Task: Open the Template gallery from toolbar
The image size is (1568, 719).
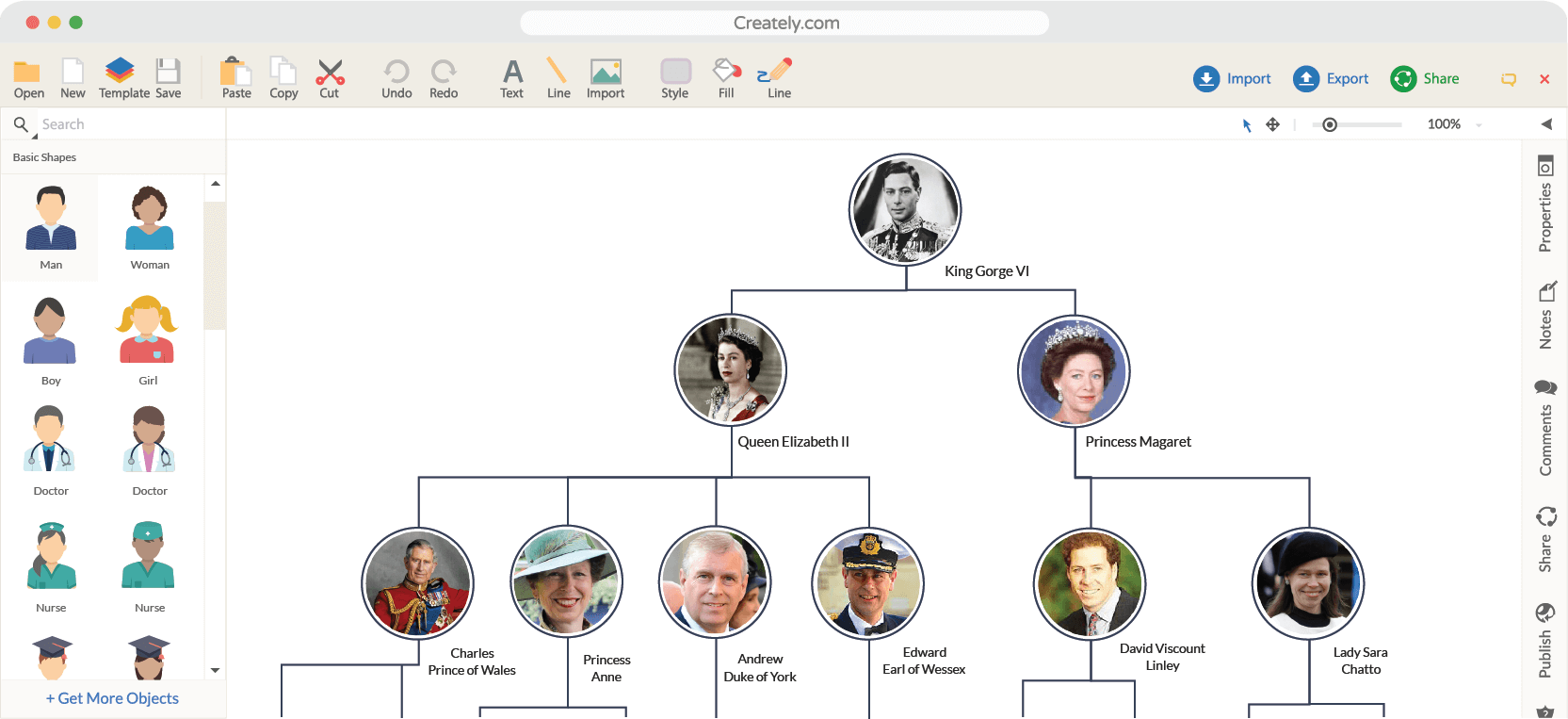Action: click(x=123, y=77)
